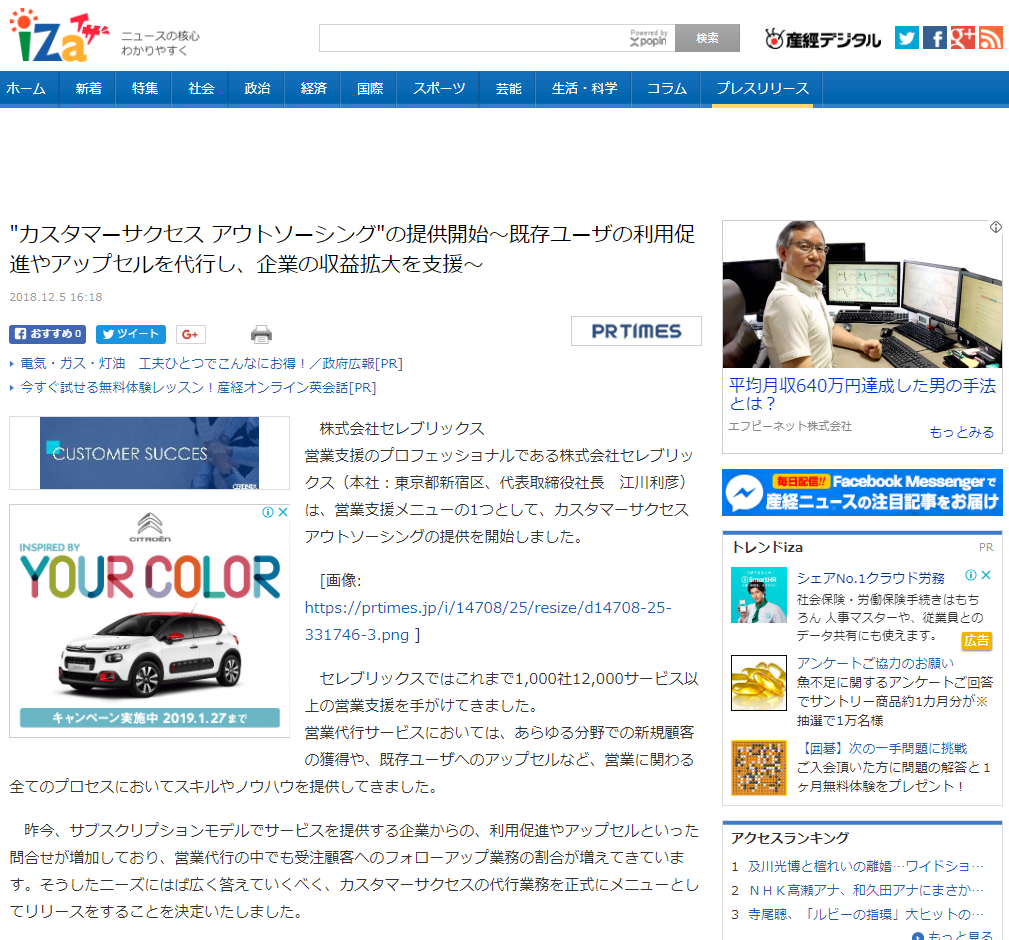Open the prtimes.jp image URL link
This screenshot has height=940, width=1009.
click(488, 621)
